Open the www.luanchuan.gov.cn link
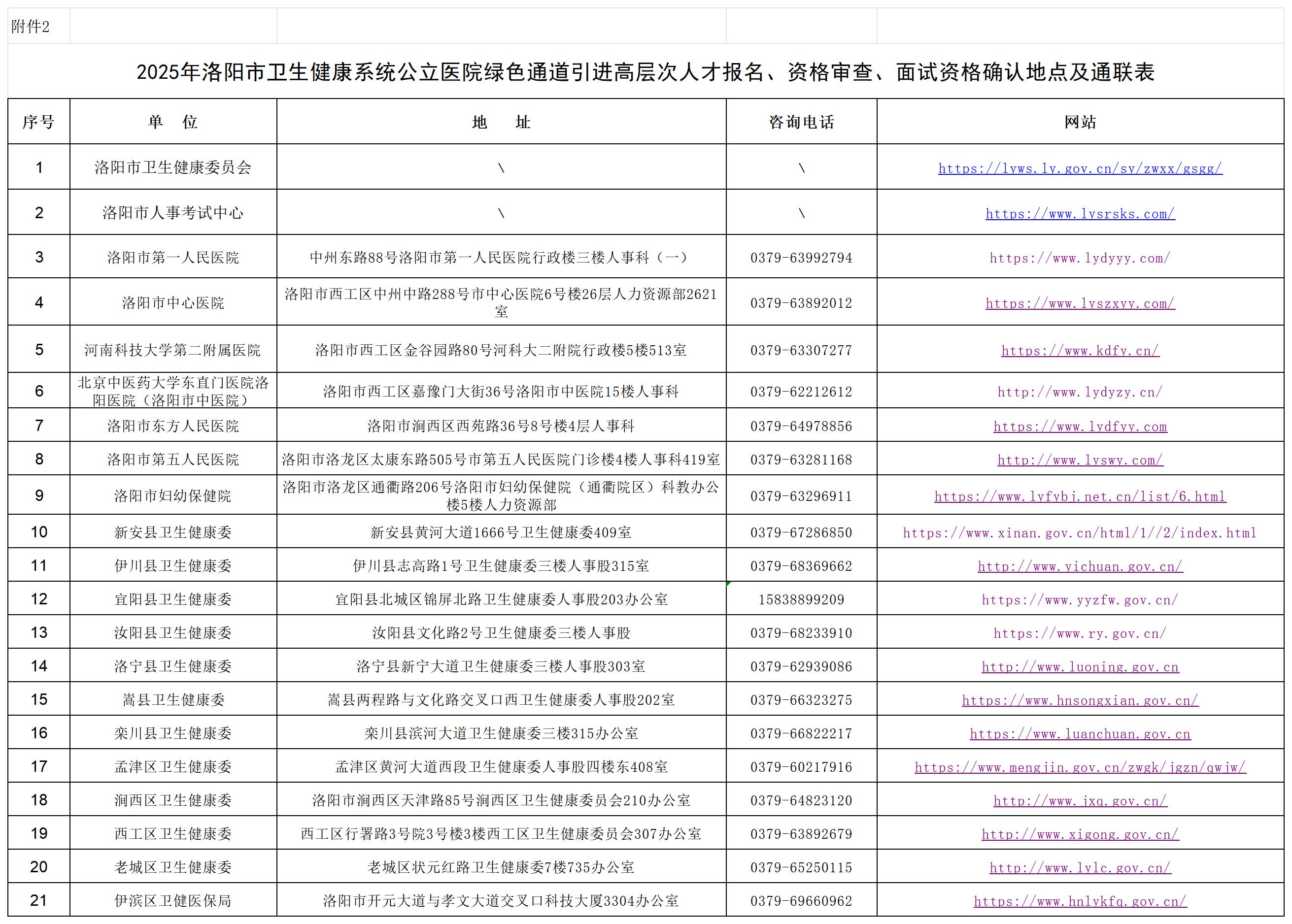The width and height of the screenshot is (1292, 924). pyautogui.click(x=1080, y=734)
